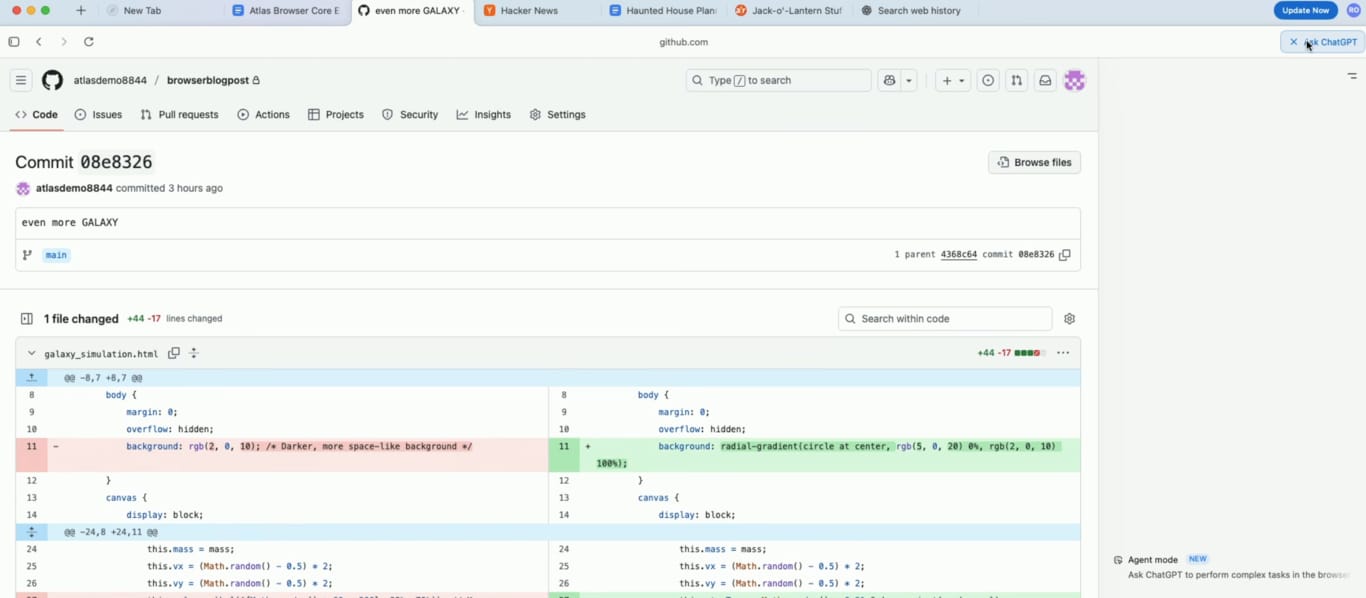Expand the Copilot dropdown arrow

tap(909, 81)
